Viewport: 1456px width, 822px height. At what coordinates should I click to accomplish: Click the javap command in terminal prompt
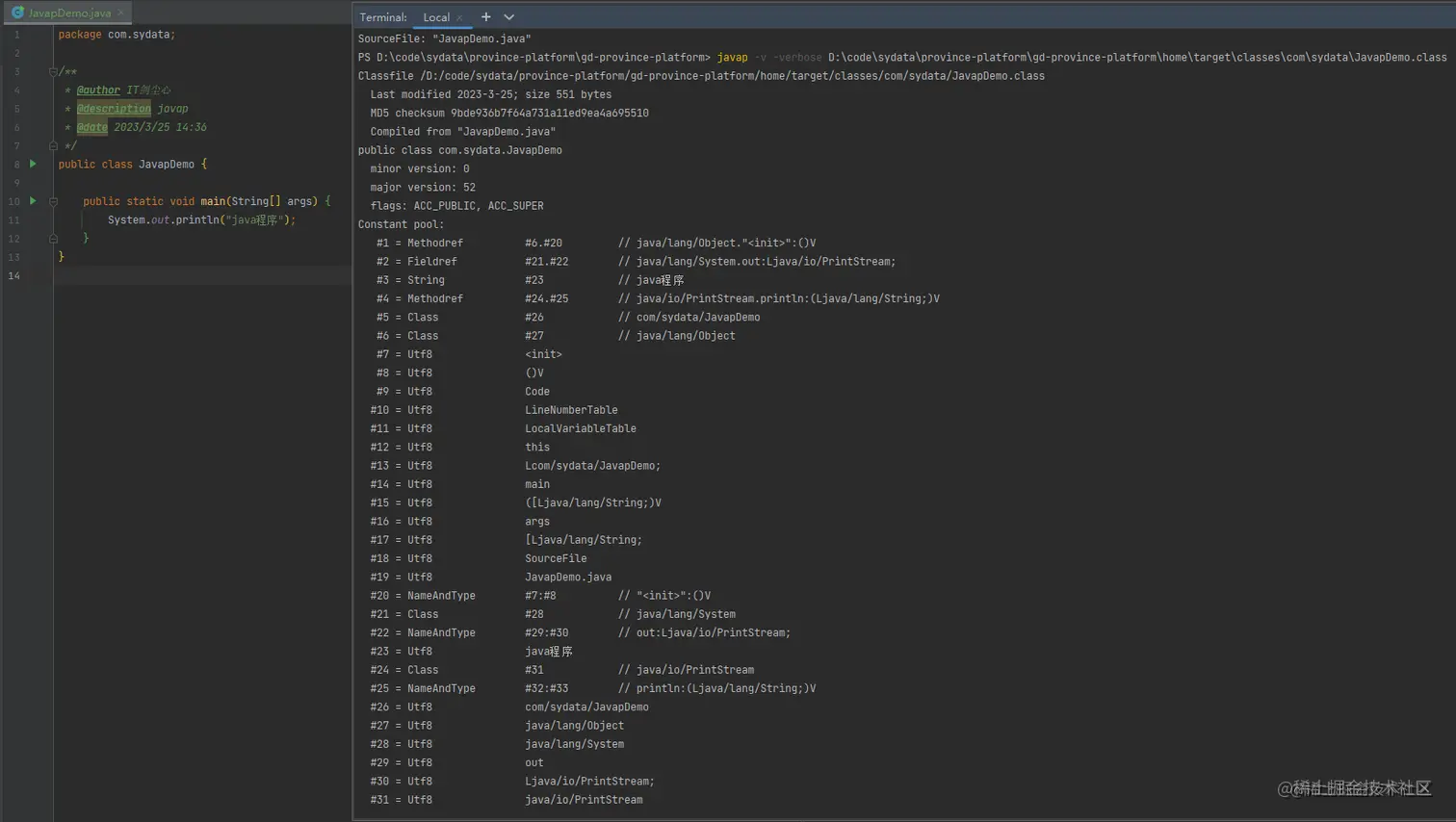(732, 57)
